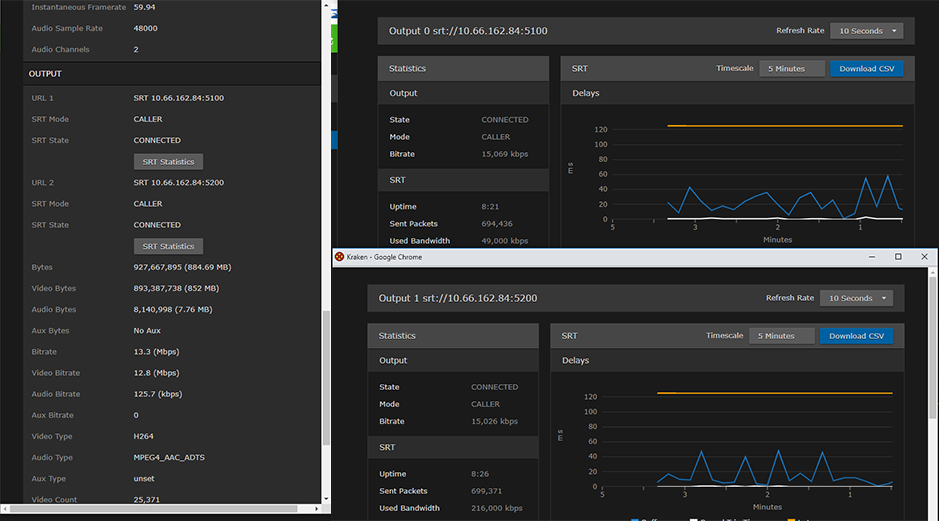The width and height of the screenshot is (939, 521).
Task: Maximize the Kraken Chrome window
Action: [898, 257]
